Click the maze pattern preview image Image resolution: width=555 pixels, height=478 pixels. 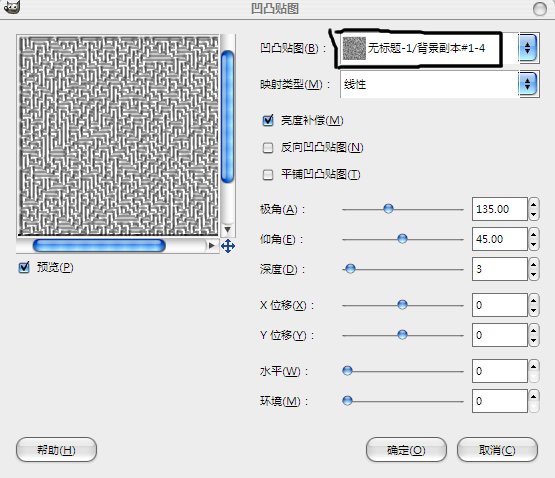(119, 136)
